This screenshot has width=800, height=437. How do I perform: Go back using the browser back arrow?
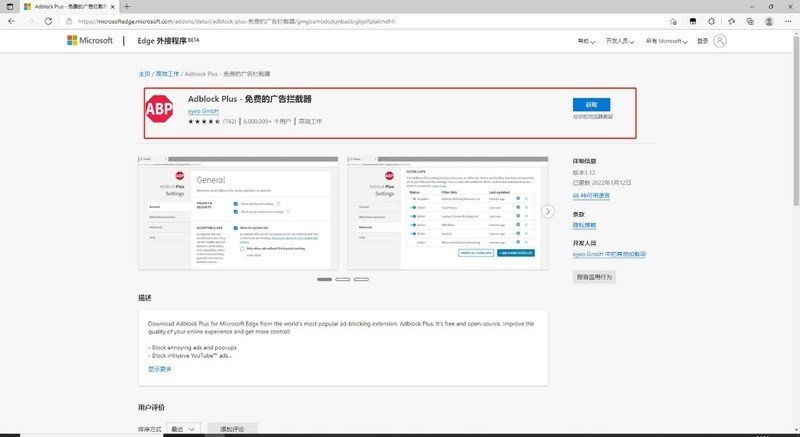11,21
